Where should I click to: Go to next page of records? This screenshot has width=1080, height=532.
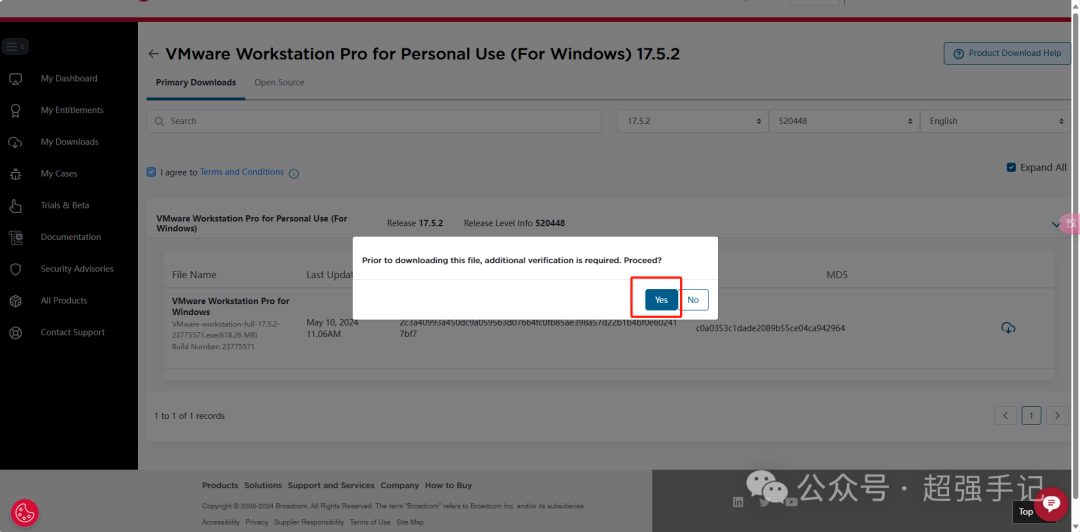(x=1057, y=416)
